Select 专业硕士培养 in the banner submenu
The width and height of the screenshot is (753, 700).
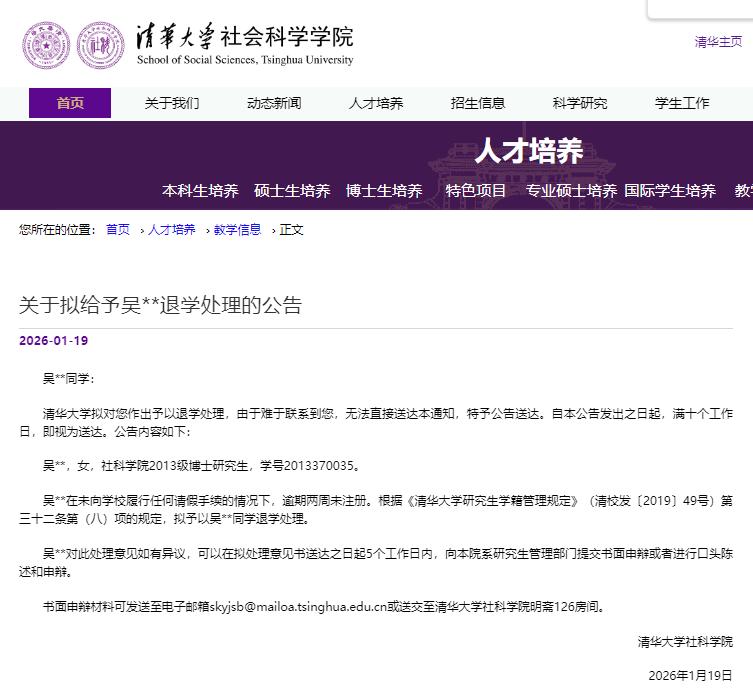[572, 191]
